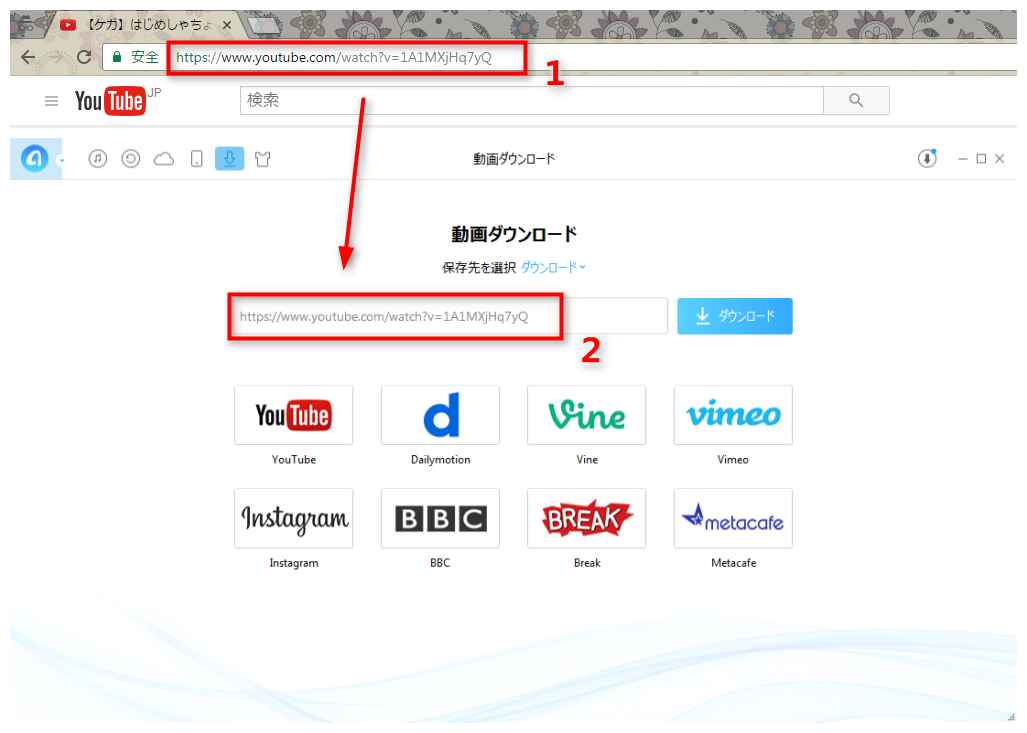Viewport: 1027px width, 733px height.
Task: Open a new browser tab
Action: [x=265, y=26]
